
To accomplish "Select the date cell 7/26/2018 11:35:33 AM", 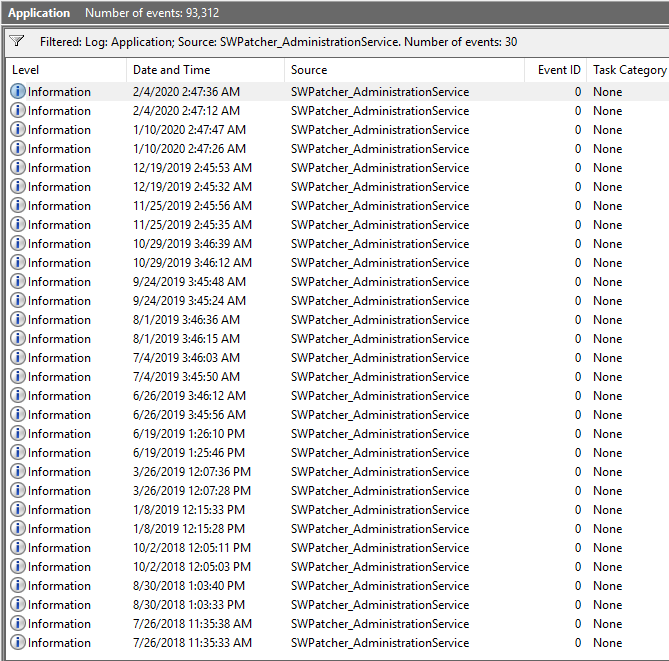I will 192,643.
